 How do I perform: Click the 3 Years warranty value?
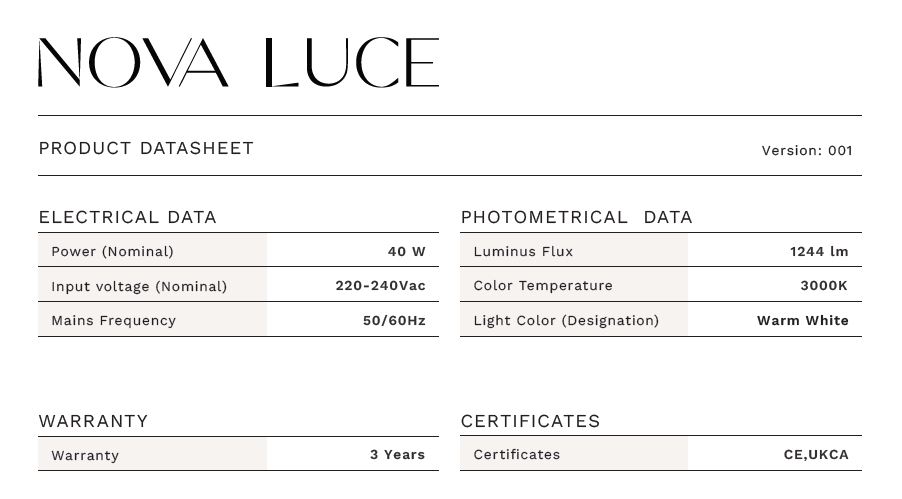point(397,454)
